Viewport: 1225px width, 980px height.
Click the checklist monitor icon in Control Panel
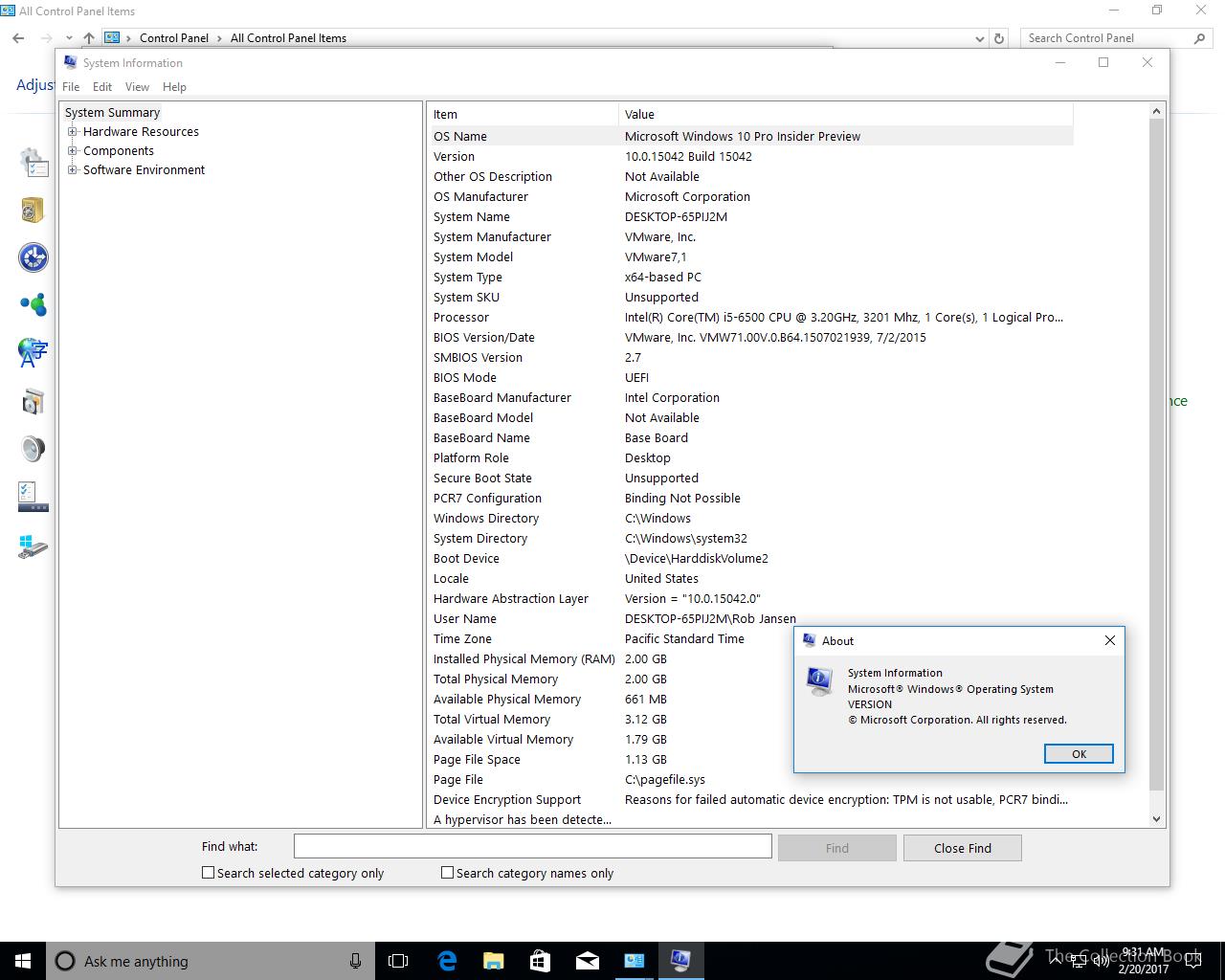coord(33,497)
